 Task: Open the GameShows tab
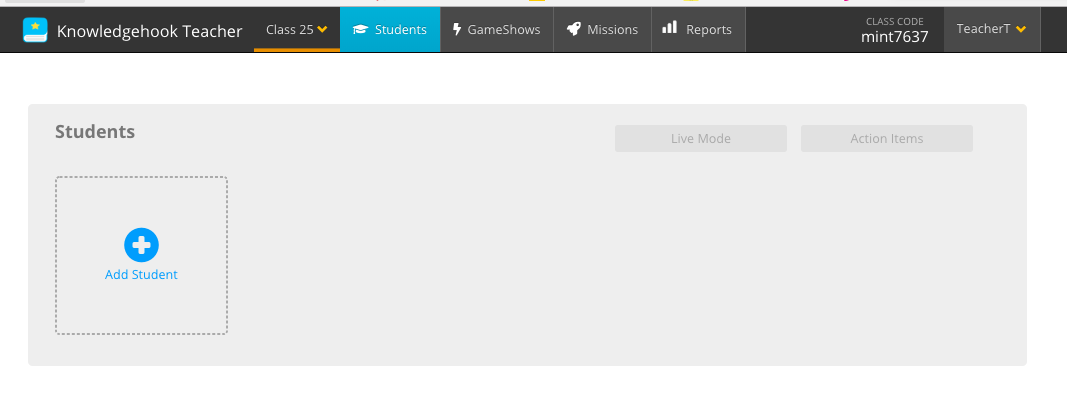497,29
